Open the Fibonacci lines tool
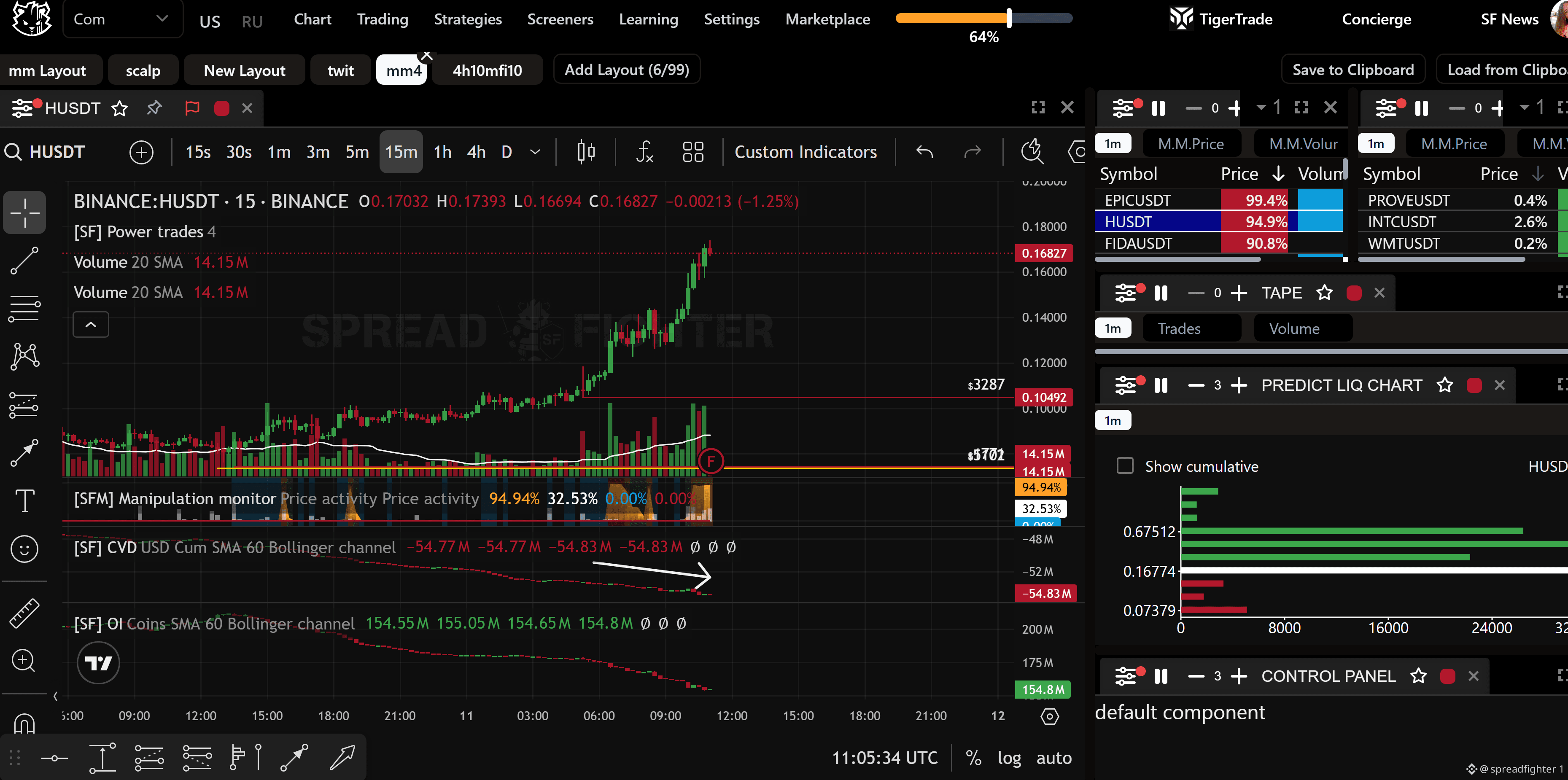Viewport: 1568px width, 780px height. [x=24, y=309]
